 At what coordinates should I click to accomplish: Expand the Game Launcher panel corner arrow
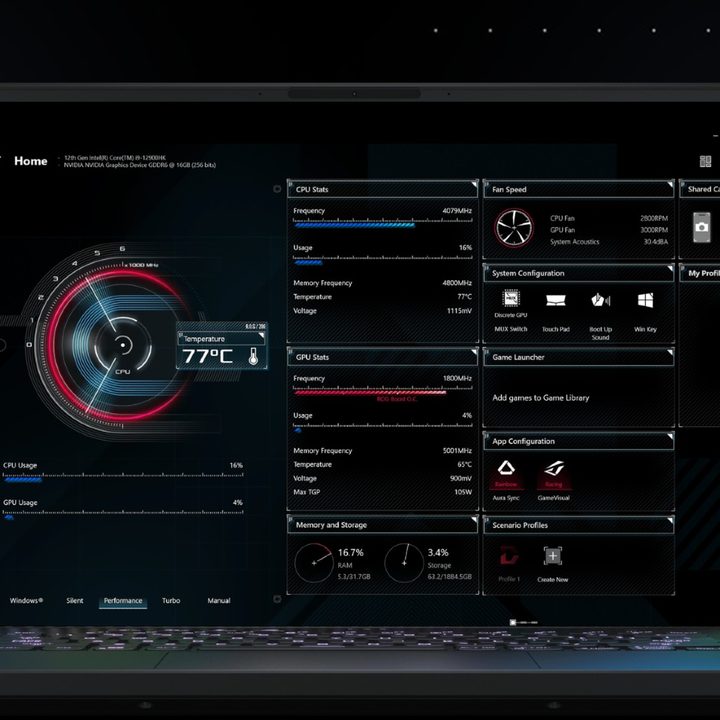670,353
